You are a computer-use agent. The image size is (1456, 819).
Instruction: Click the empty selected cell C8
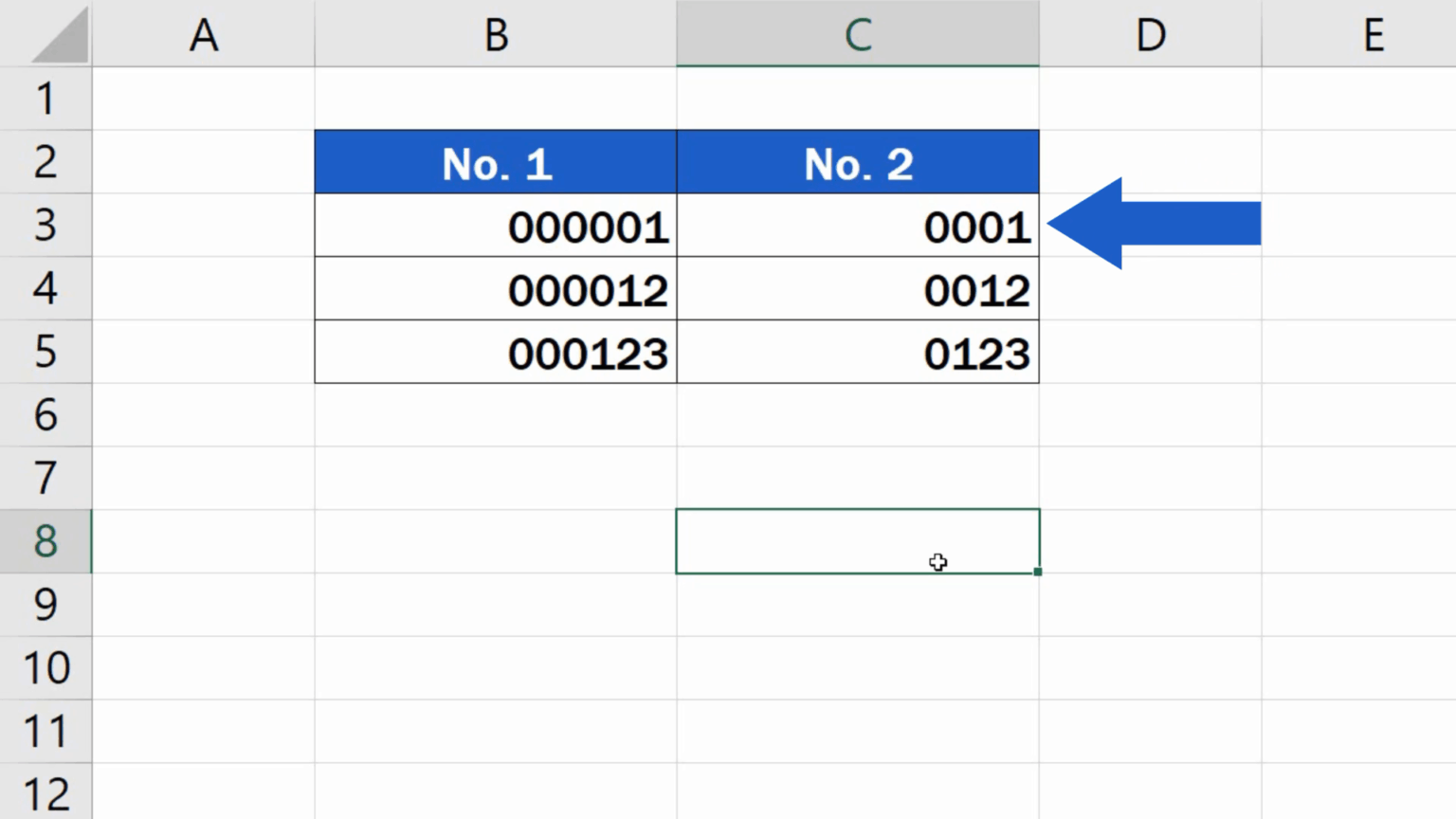[x=857, y=541]
